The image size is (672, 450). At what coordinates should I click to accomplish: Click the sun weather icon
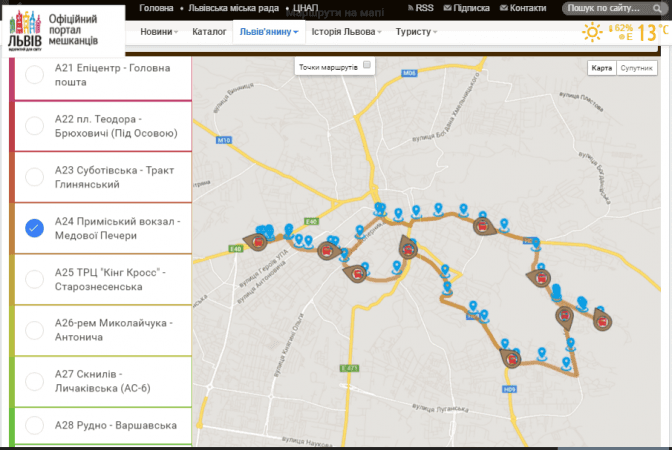pos(593,32)
